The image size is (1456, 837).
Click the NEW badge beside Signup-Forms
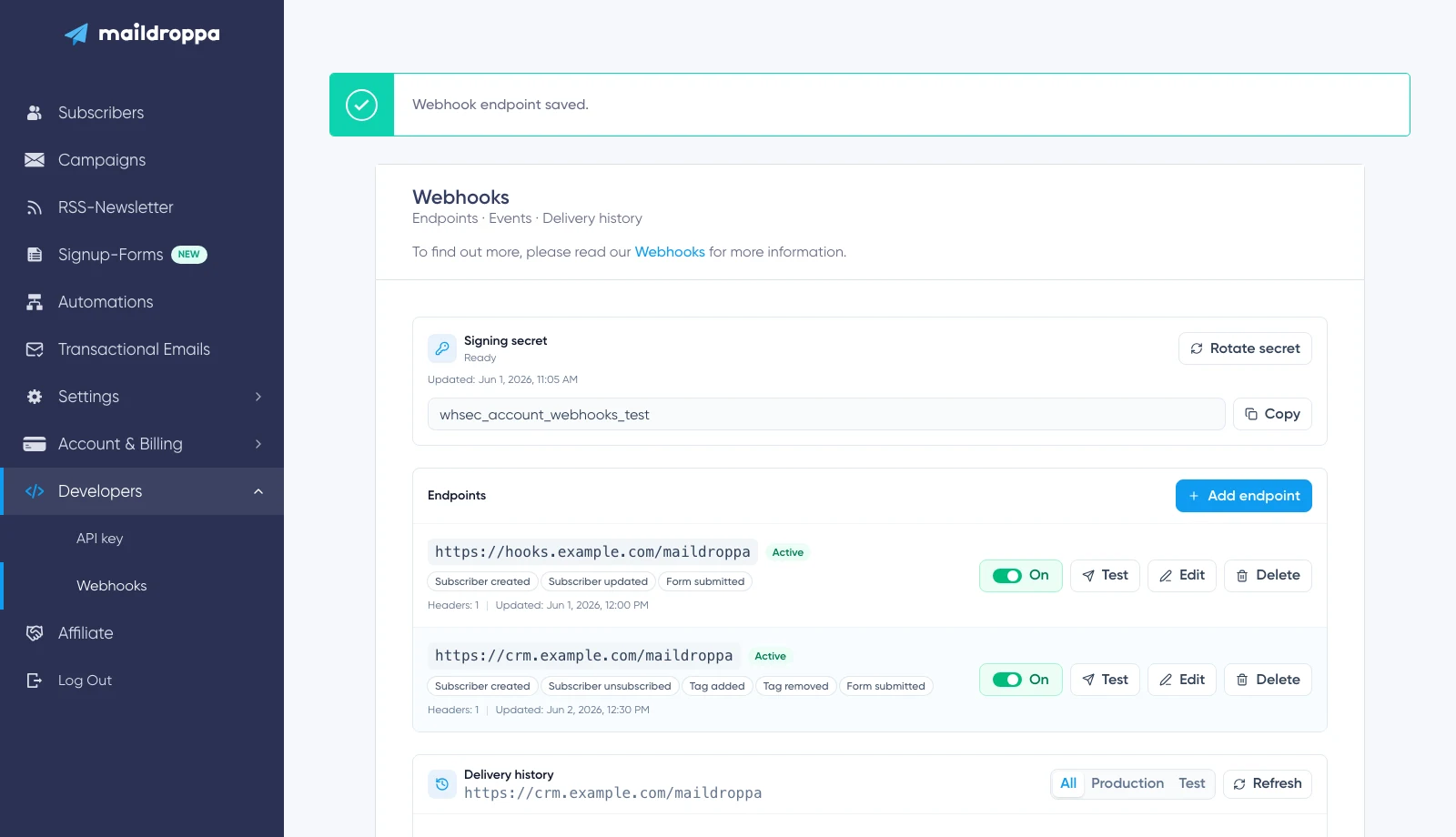point(189,255)
